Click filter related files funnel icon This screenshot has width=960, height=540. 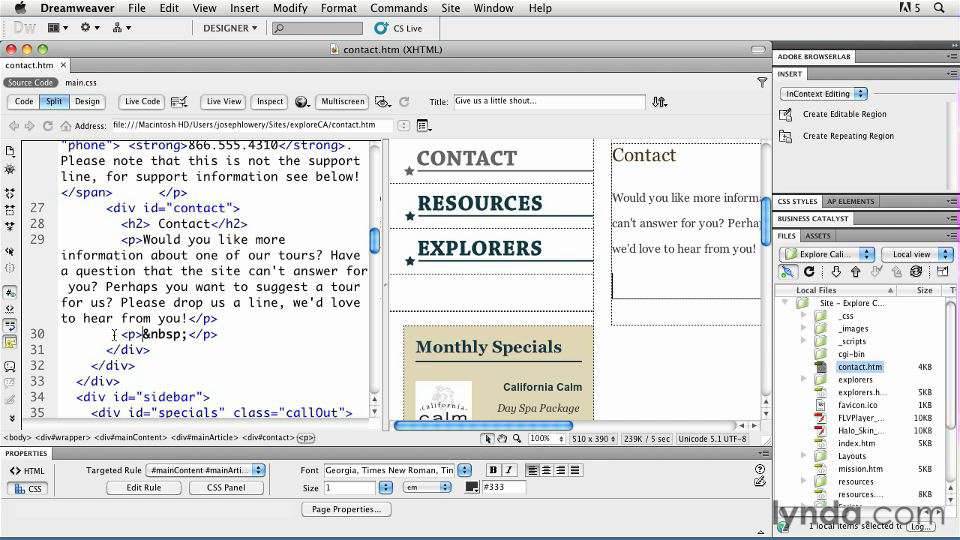pyautogui.click(x=762, y=82)
